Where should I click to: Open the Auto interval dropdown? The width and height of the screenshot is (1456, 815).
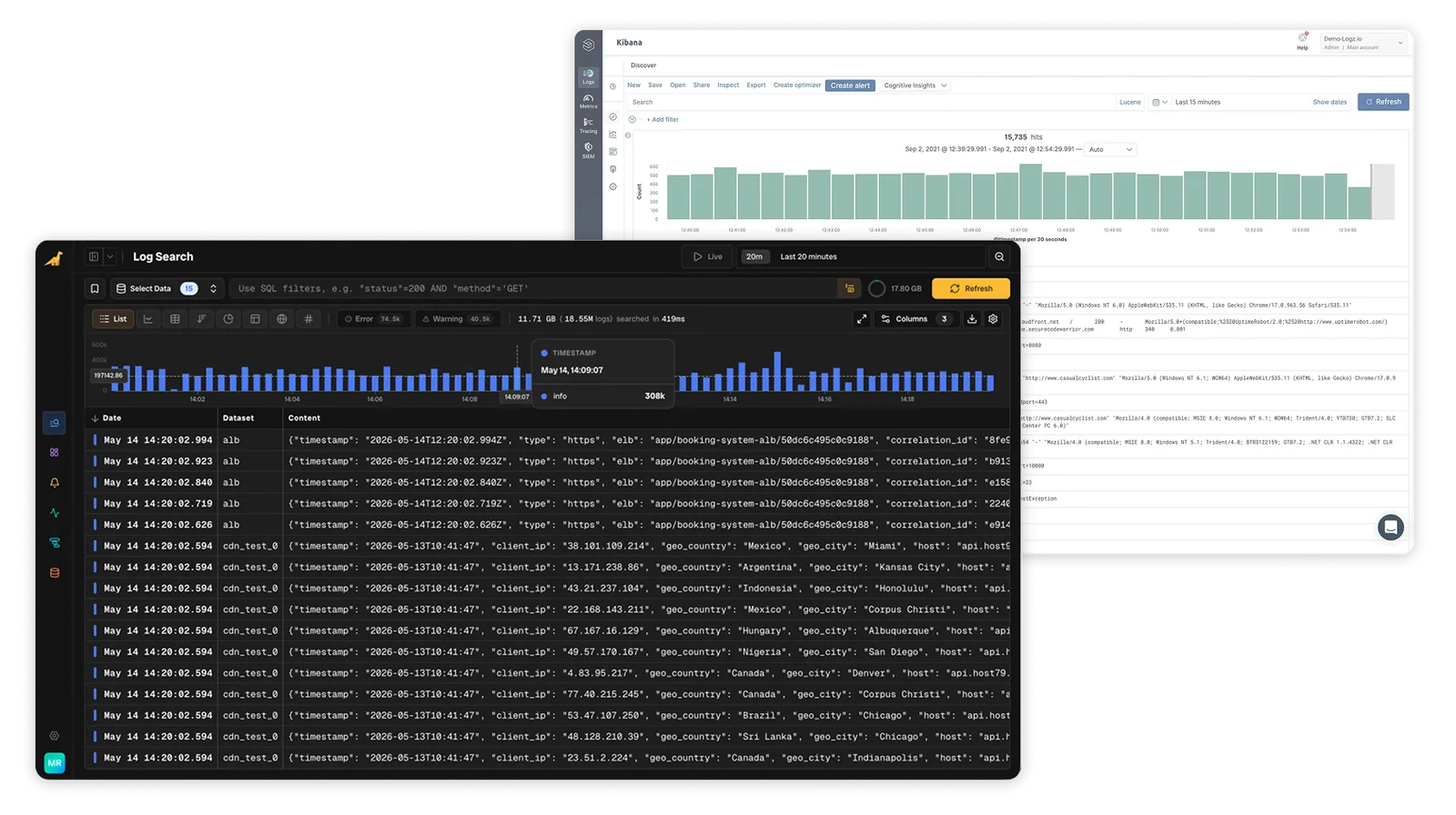(1111, 149)
